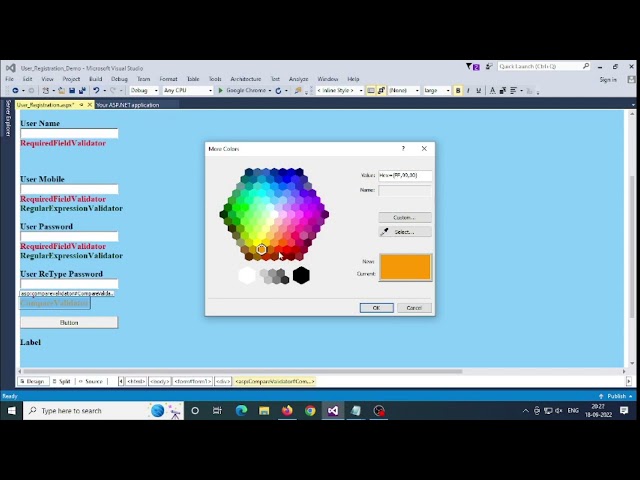Open the Server Explorer side panel

[x=8, y=118]
